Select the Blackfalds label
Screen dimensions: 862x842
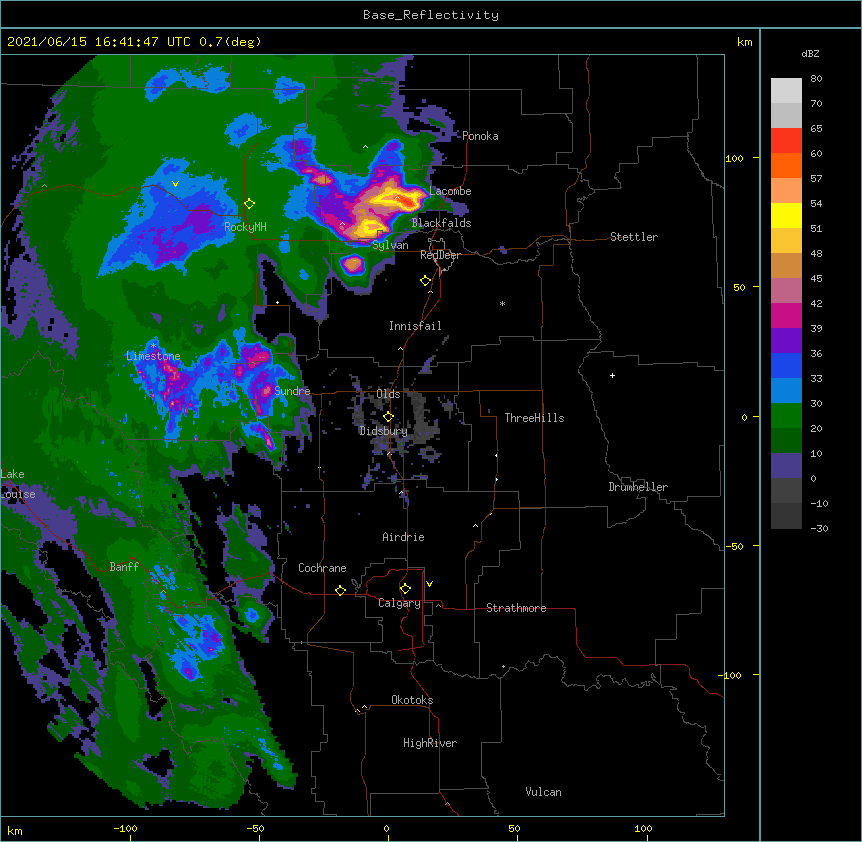pos(441,223)
